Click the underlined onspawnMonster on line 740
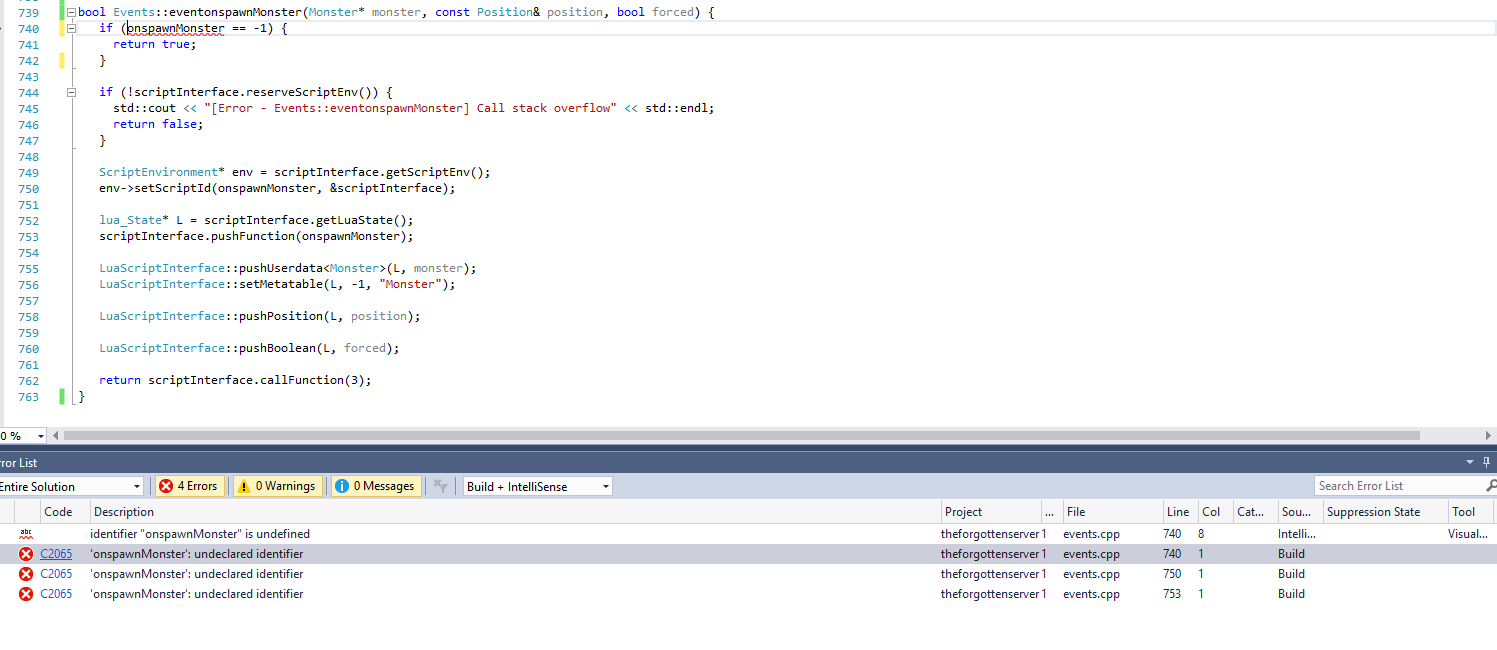Viewport: 1497px width, 650px height. tap(175, 28)
